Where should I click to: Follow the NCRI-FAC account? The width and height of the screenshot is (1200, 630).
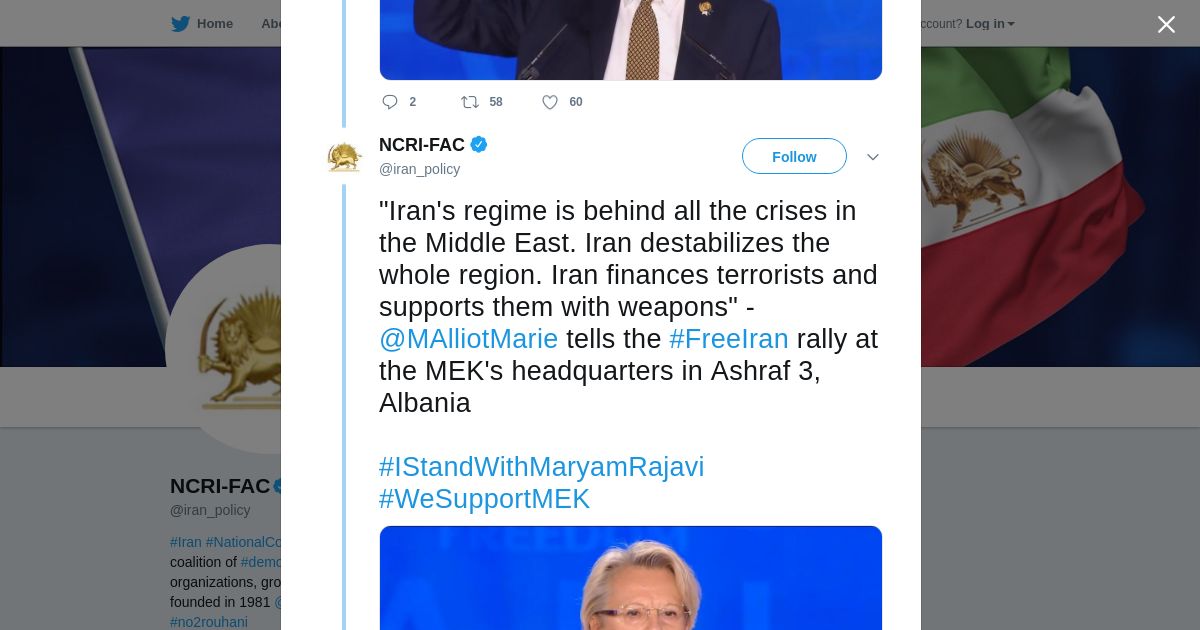(x=794, y=156)
